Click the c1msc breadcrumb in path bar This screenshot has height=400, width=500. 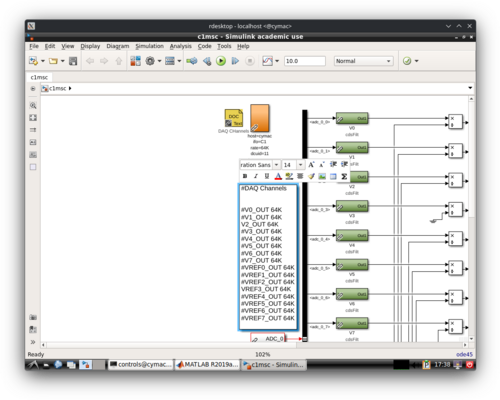point(57,88)
